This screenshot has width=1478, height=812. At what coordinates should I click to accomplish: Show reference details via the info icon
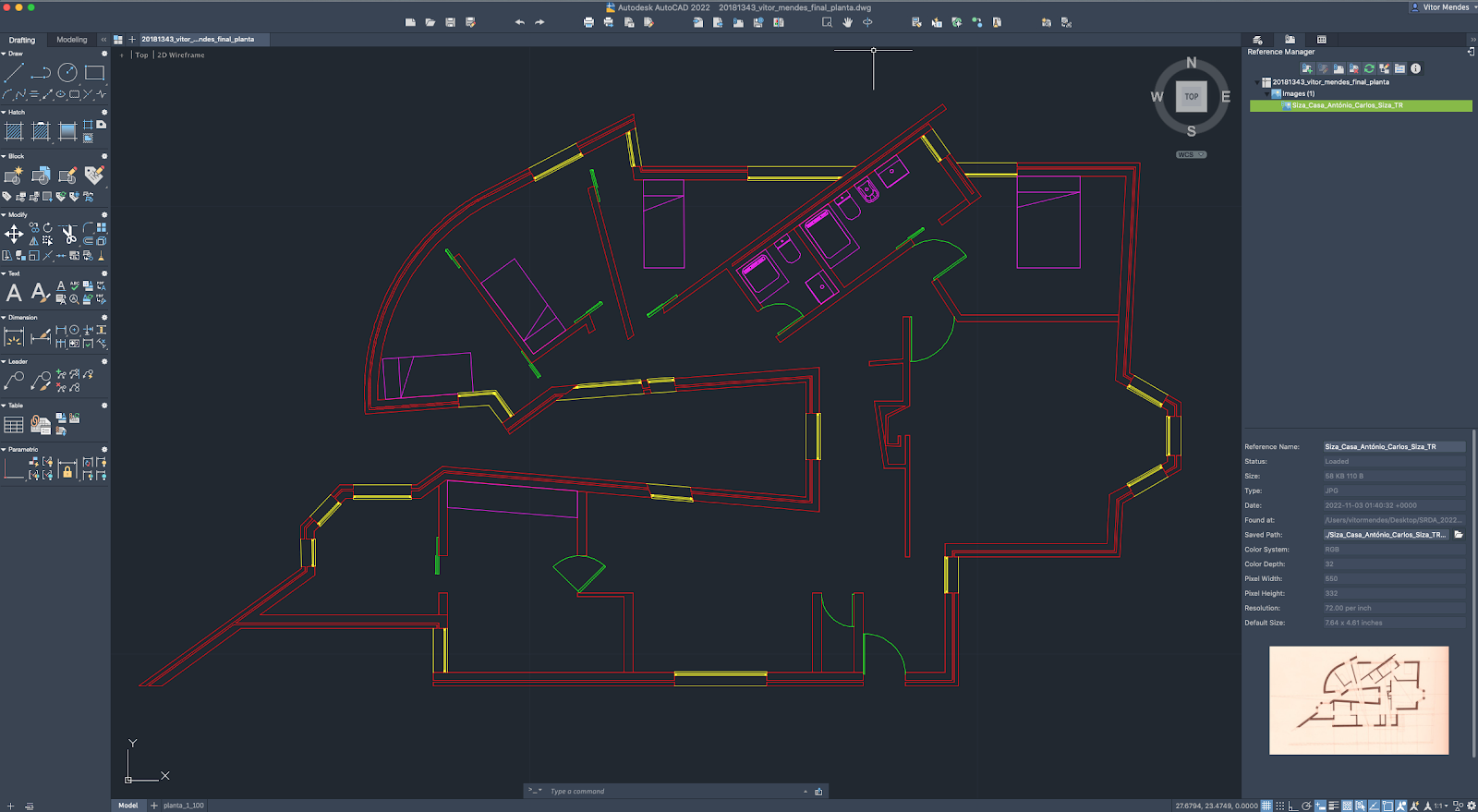pyautogui.click(x=1415, y=68)
